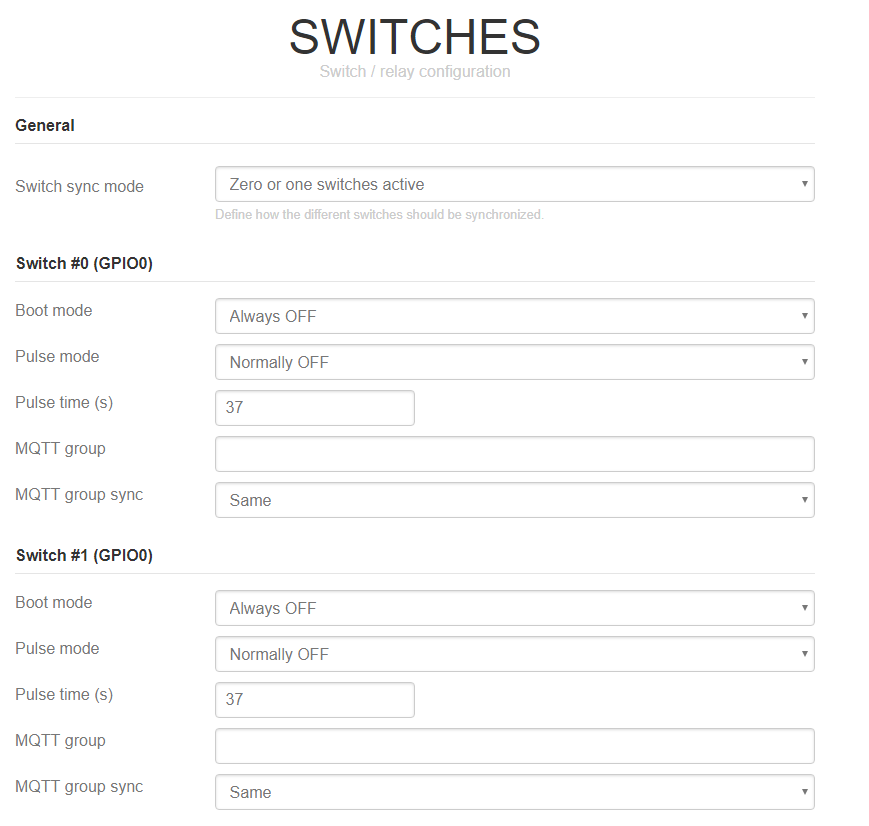Click the arrow of Switch #0 Boot mode
The height and width of the screenshot is (826, 869).
(x=804, y=315)
